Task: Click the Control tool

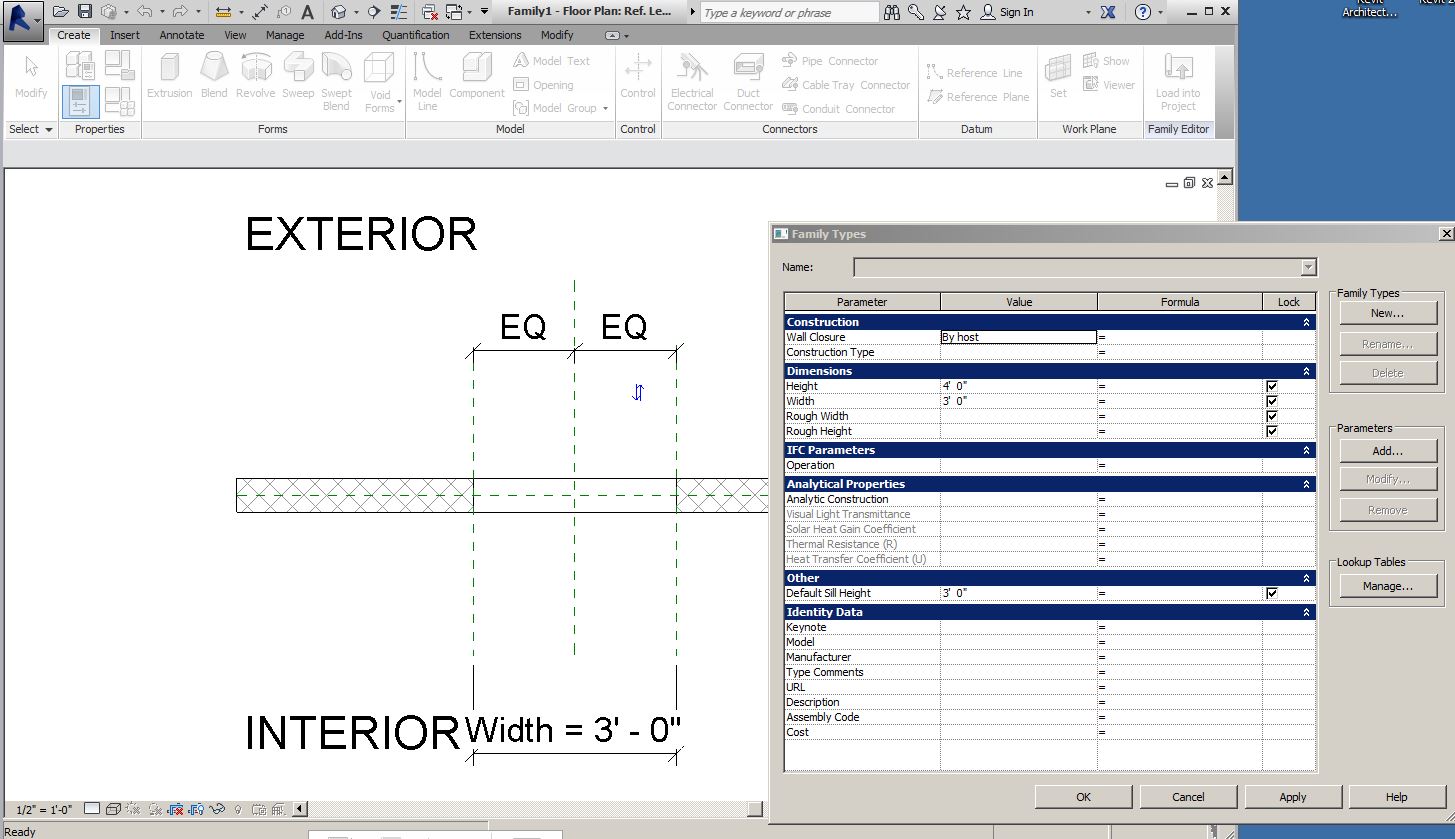Action: click(x=638, y=76)
